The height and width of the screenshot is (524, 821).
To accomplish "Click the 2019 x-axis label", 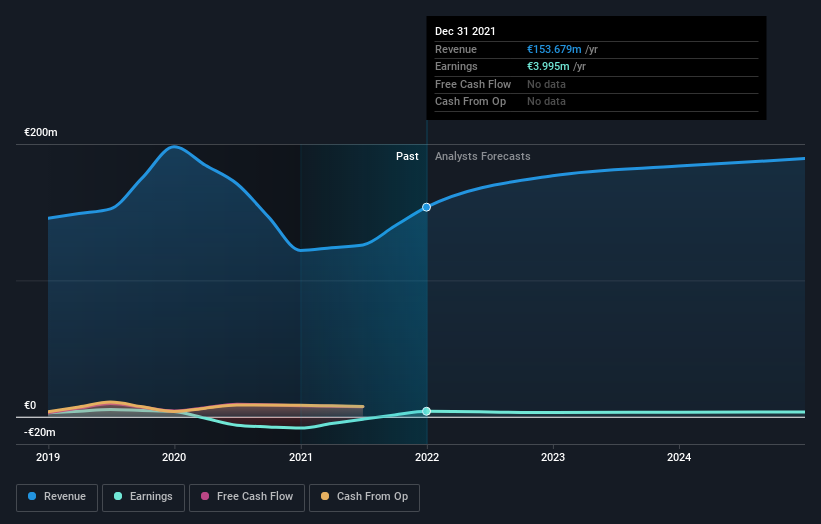I will (x=48, y=457).
